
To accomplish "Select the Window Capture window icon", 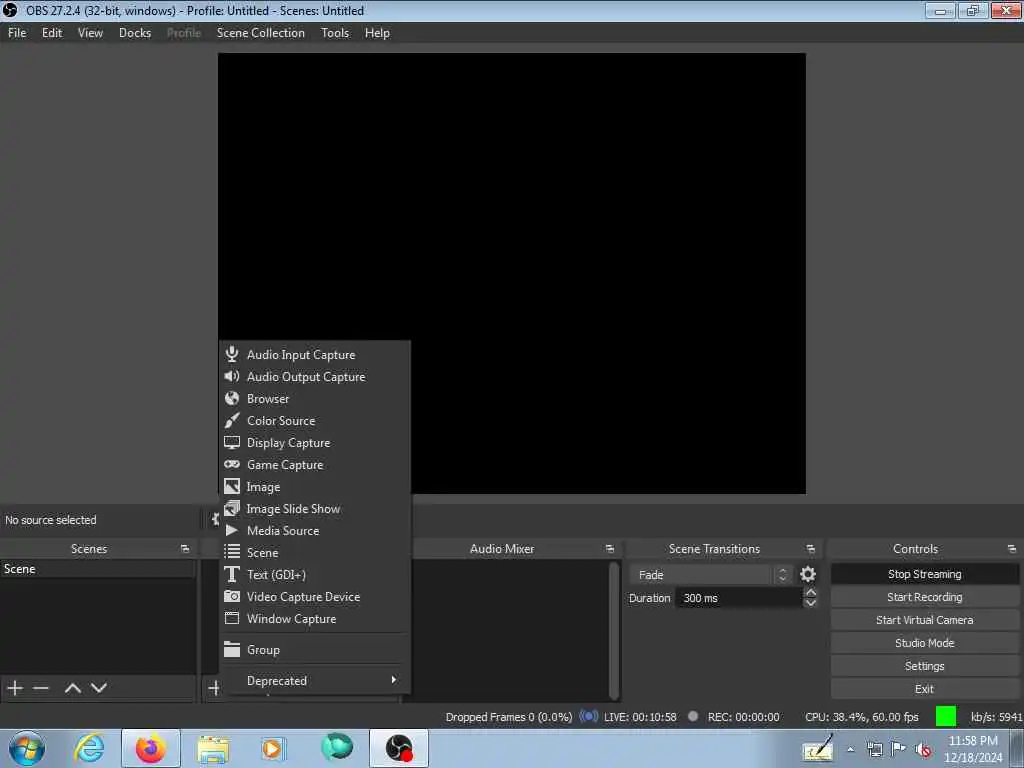I will [232, 618].
